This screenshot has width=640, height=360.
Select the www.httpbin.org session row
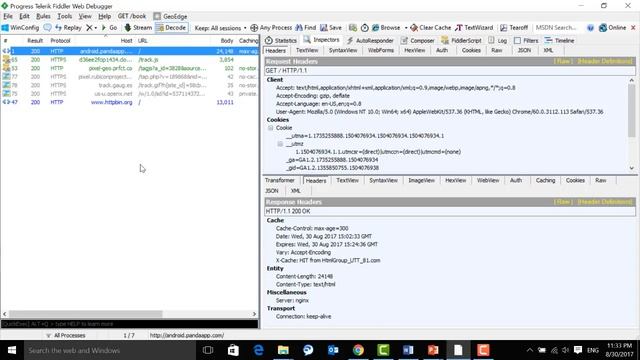[x=129, y=102]
